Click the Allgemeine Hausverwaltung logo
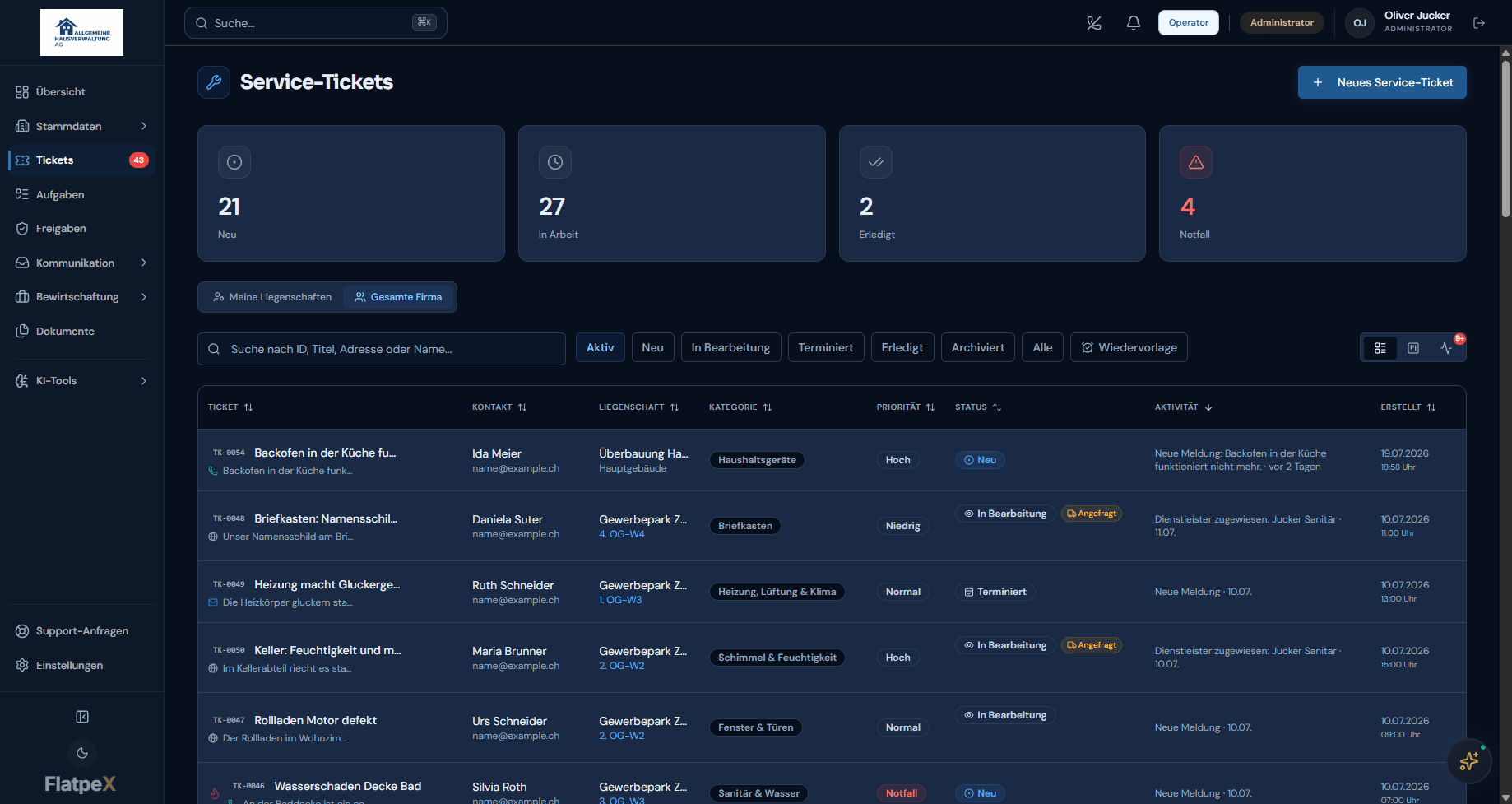The height and width of the screenshot is (804, 1512). pos(81,33)
